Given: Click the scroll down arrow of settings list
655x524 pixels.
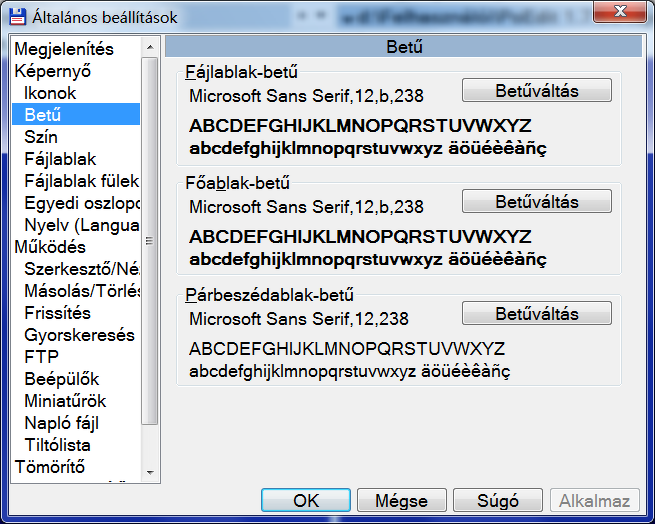Looking at the screenshot, I should click(150, 471).
